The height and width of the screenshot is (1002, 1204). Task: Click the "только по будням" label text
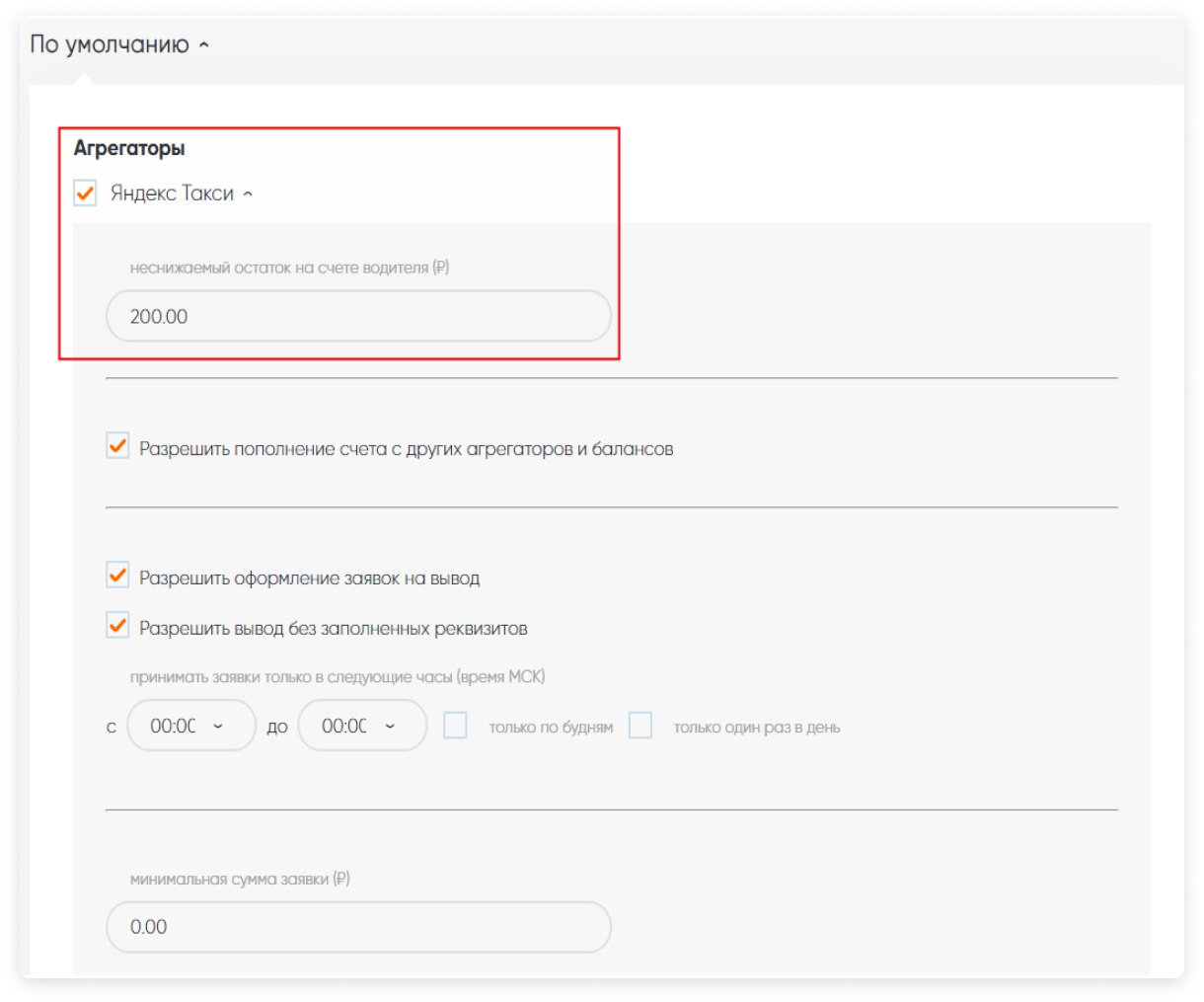point(551,728)
